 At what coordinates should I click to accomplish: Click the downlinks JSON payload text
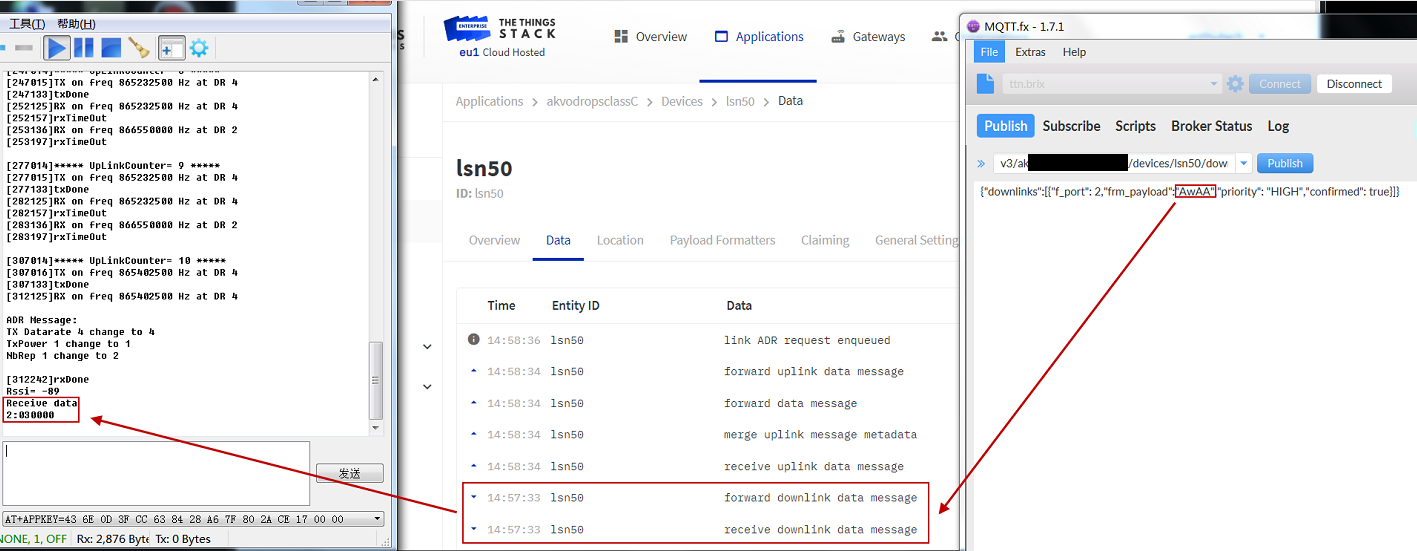click(1190, 191)
